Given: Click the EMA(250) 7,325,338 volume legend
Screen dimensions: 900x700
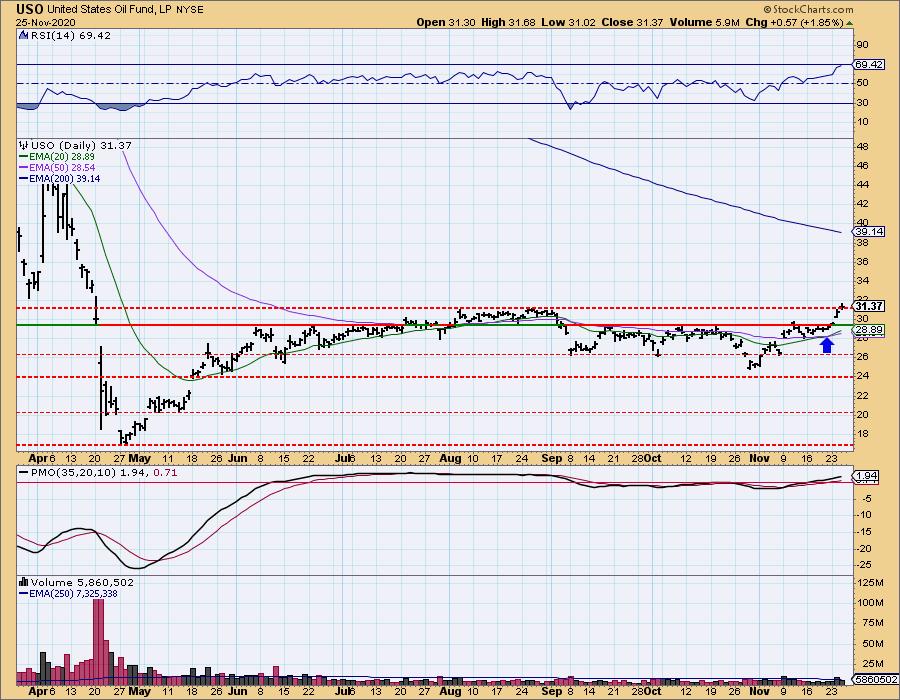Looking at the screenshot, I should [x=68, y=593].
